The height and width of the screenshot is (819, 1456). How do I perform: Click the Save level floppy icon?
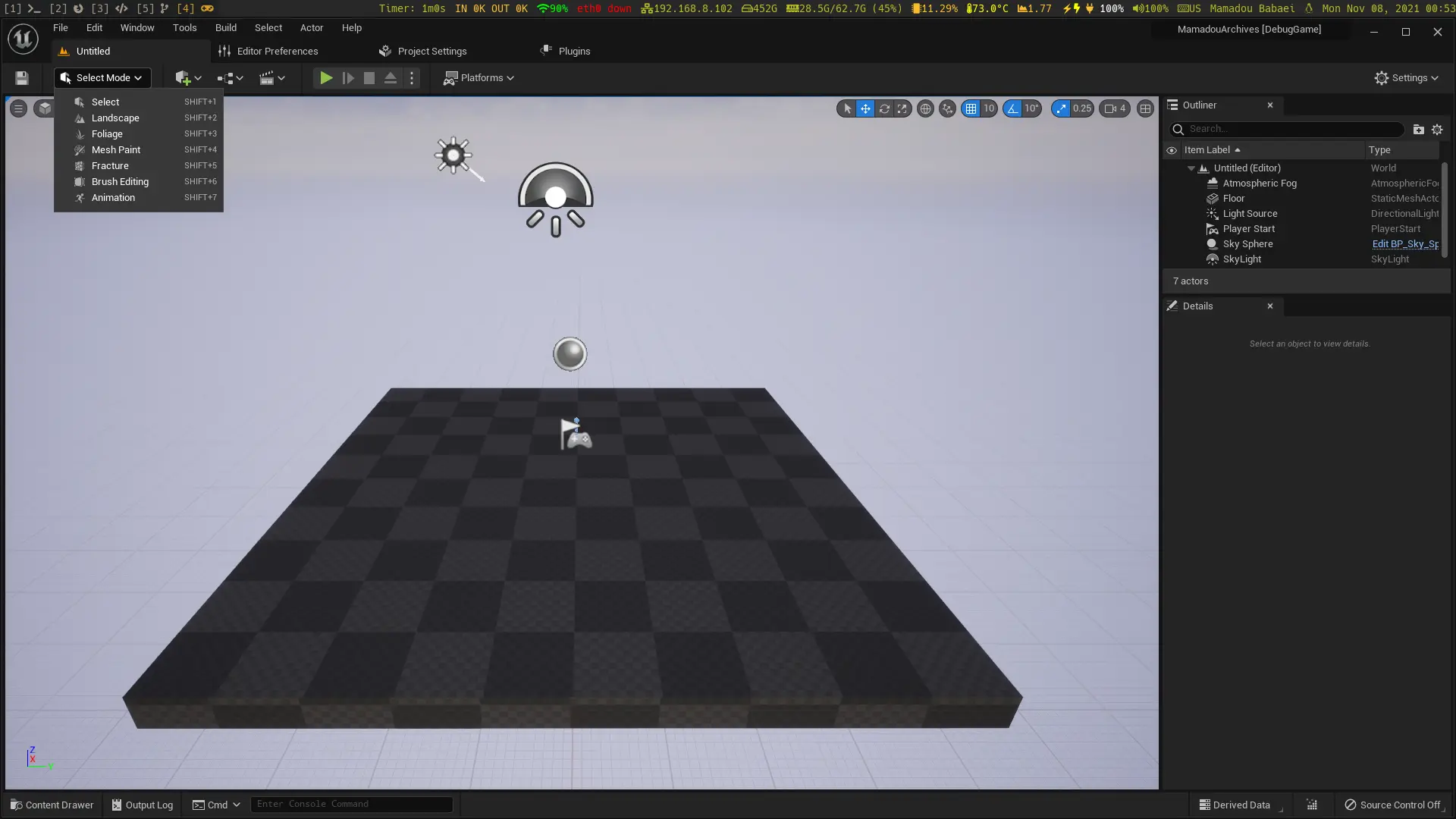tap(21, 78)
